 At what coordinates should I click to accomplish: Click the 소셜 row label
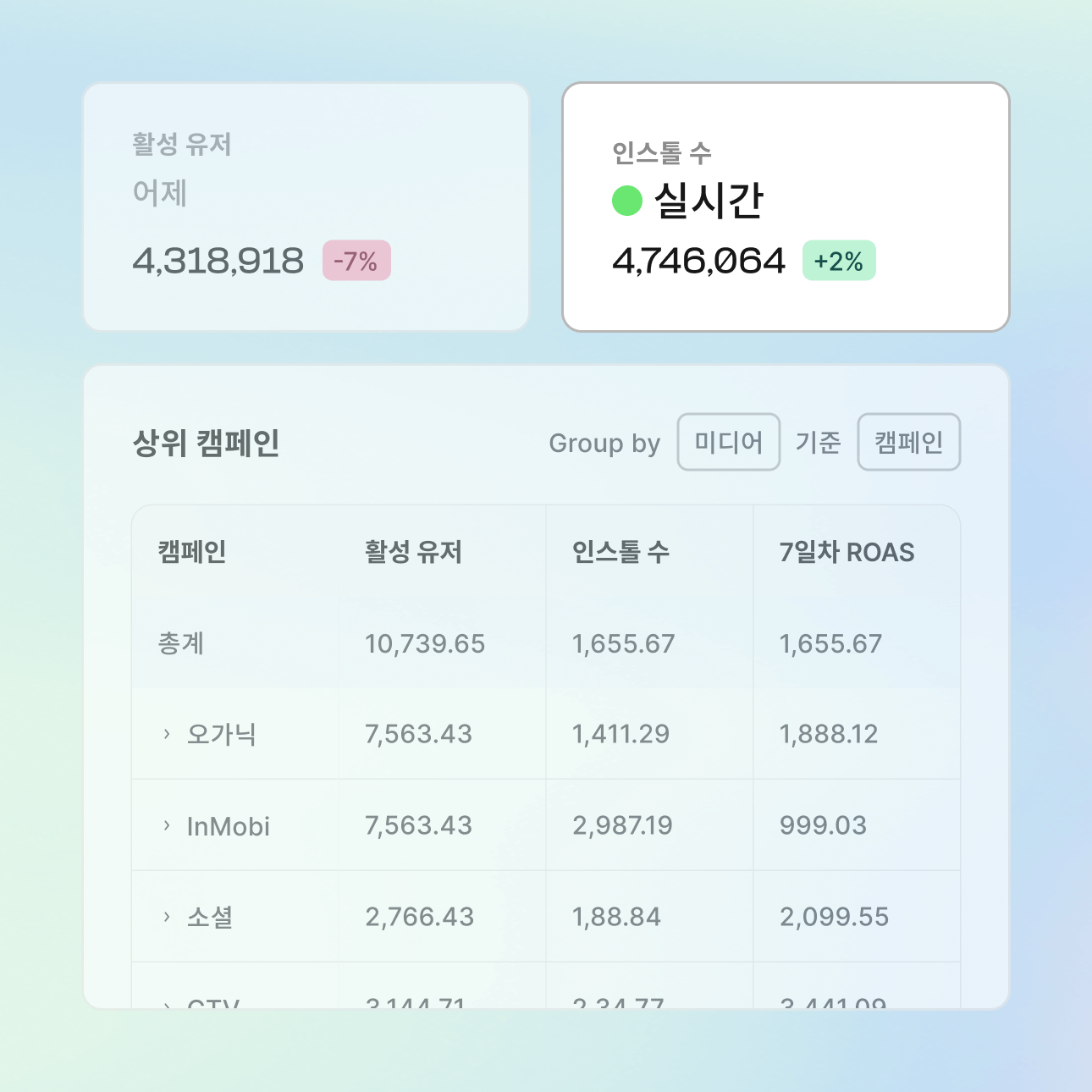click(x=210, y=917)
